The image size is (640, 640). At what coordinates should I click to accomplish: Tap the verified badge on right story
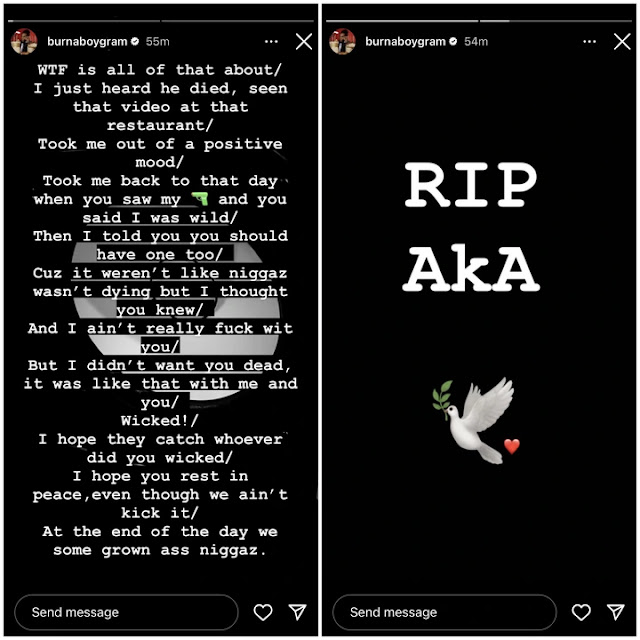(453, 41)
